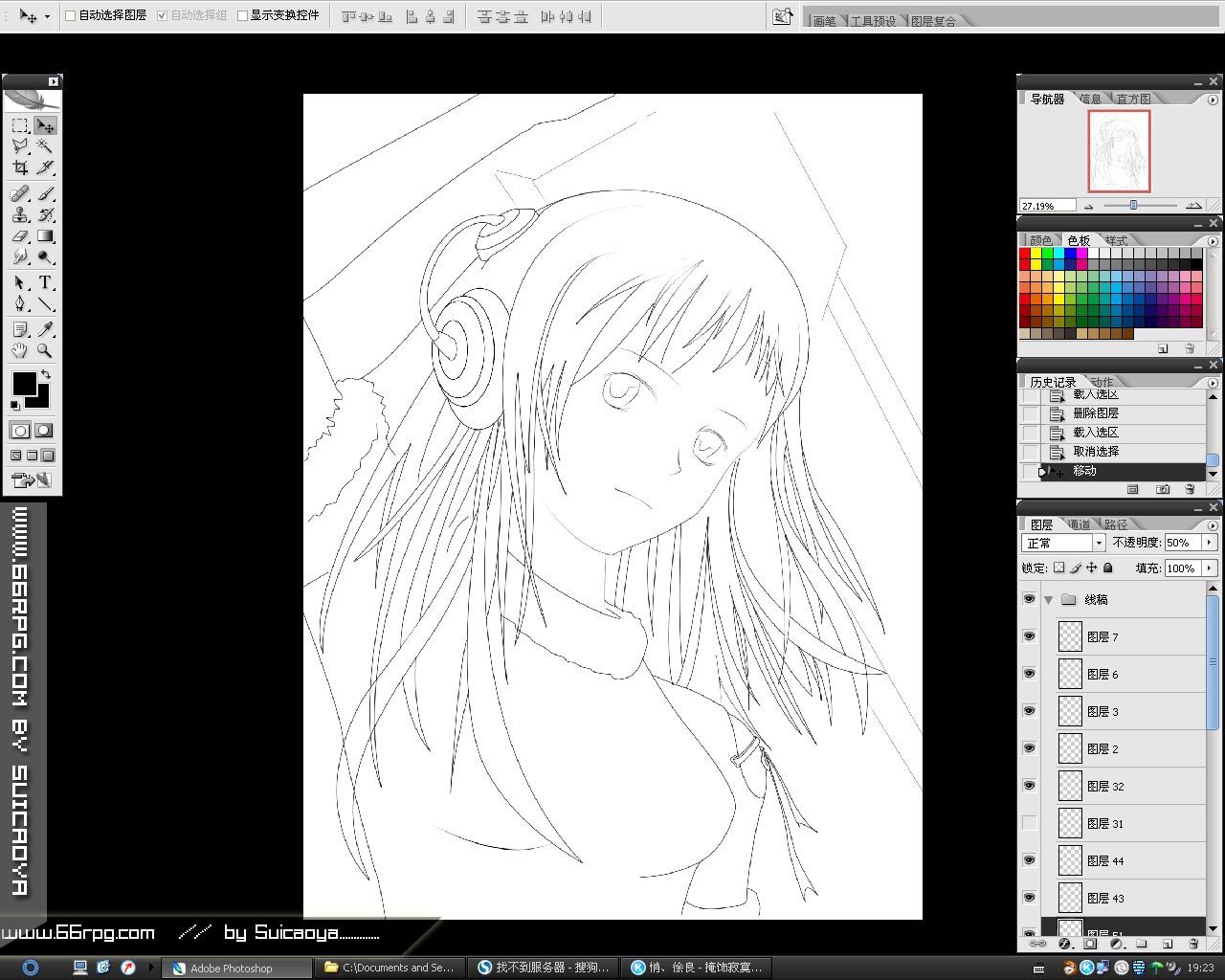This screenshot has width=1225, height=980.
Task: Switch to Quick Mask mode
Action: point(44,431)
